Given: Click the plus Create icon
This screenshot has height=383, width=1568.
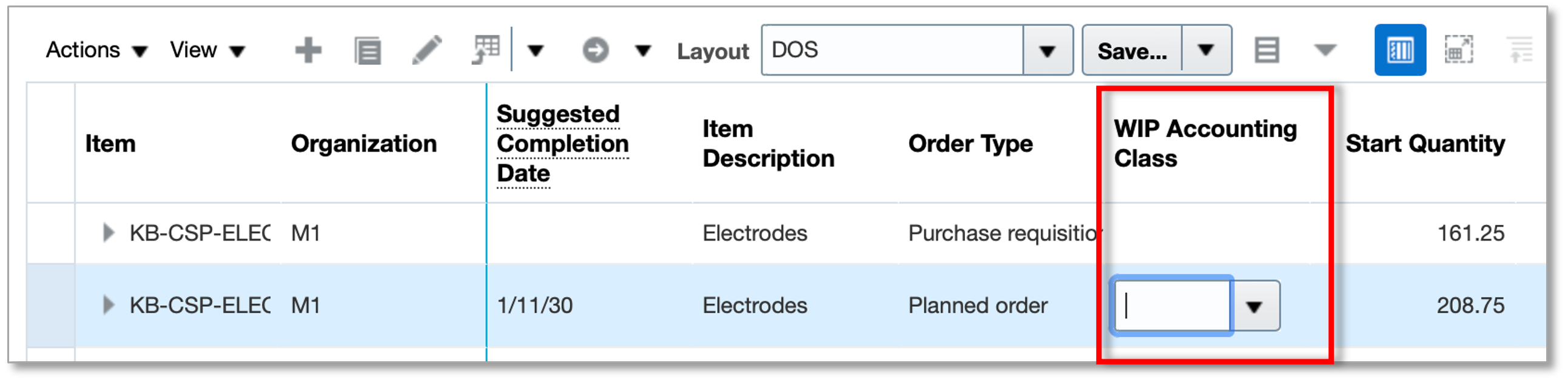Looking at the screenshot, I should (308, 50).
